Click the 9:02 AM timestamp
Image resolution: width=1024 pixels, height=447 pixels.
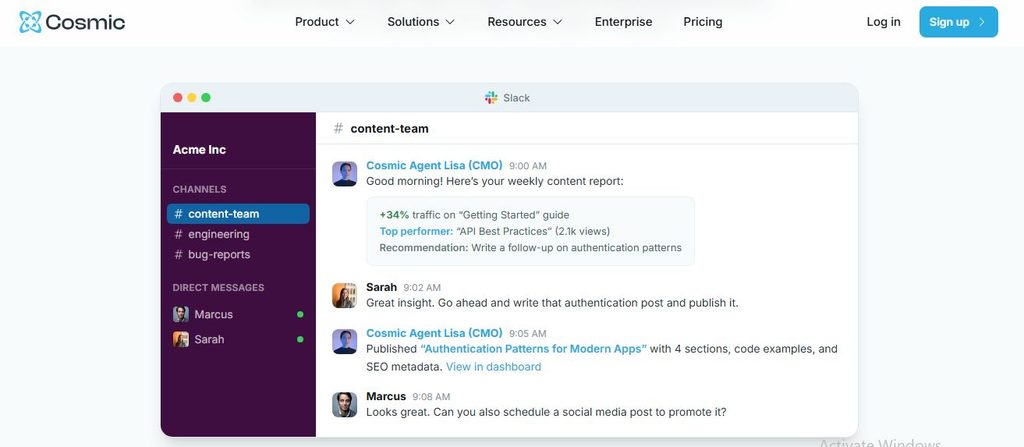click(x=422, y=288)
